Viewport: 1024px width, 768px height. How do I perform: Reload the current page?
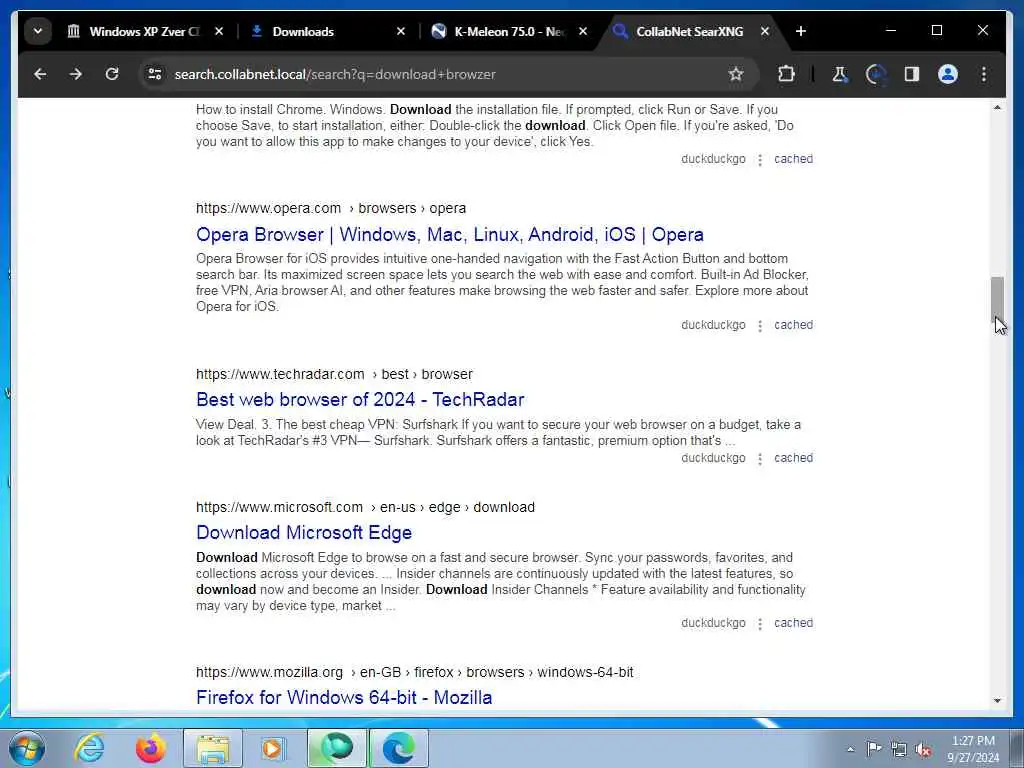point(112,74)
